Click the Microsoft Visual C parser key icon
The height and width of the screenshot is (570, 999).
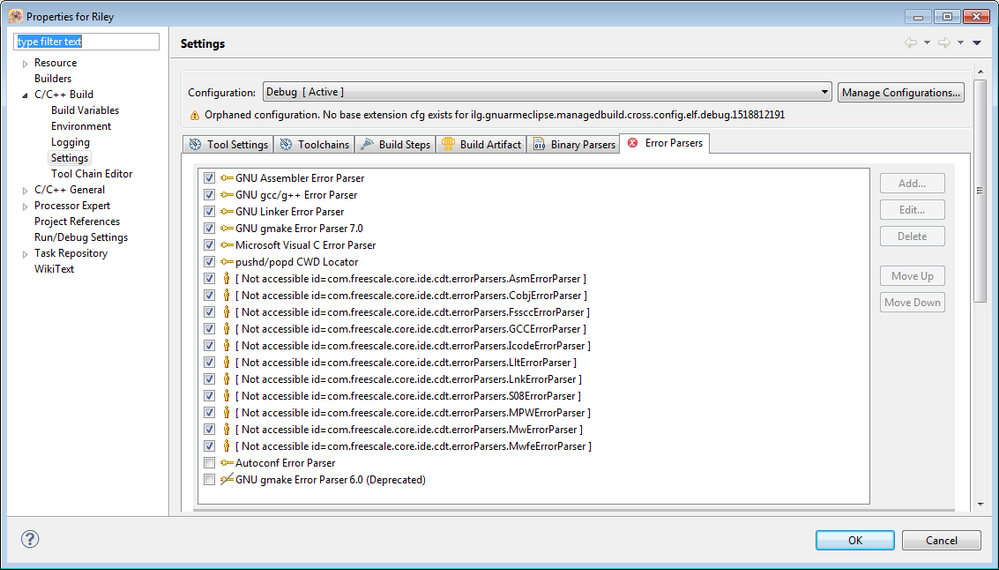coord(227,245)
